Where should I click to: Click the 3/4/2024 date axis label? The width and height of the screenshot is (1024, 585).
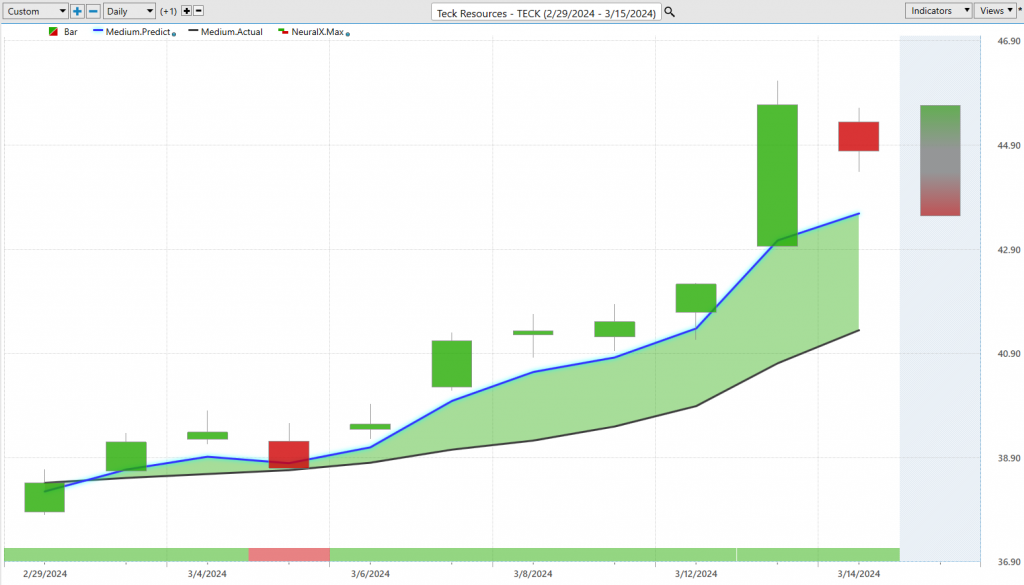pyautogui.click(x=207, y=574)
